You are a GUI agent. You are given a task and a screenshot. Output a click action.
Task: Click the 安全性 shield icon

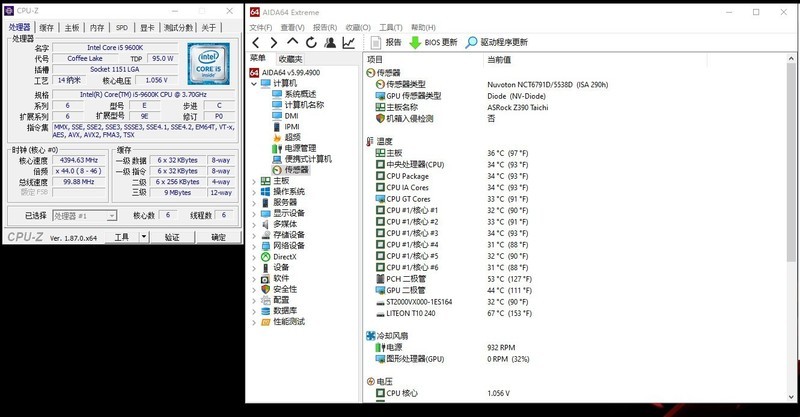pos(265,289)
